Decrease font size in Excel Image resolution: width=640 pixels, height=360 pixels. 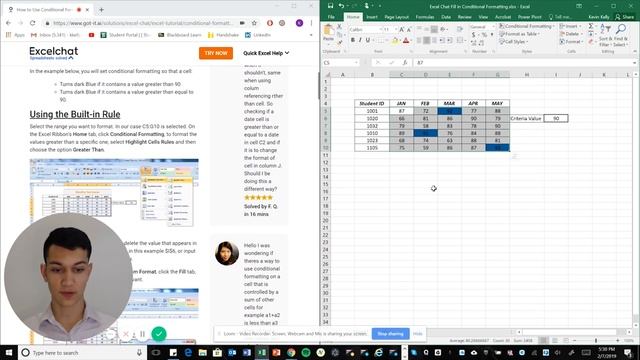click(x=408, y=29)
